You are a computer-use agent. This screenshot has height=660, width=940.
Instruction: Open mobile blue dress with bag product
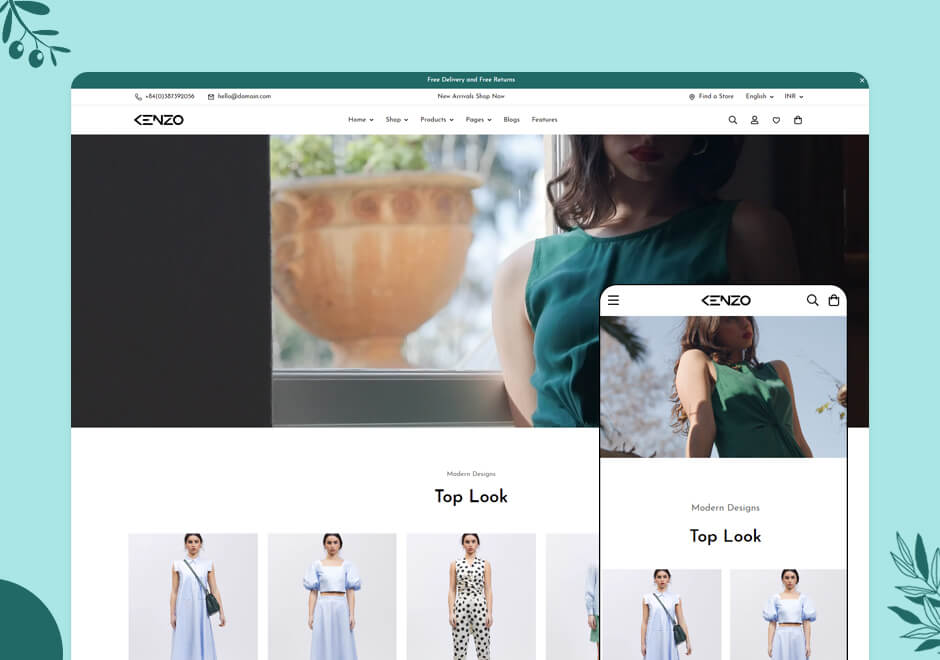coord(661,614)
